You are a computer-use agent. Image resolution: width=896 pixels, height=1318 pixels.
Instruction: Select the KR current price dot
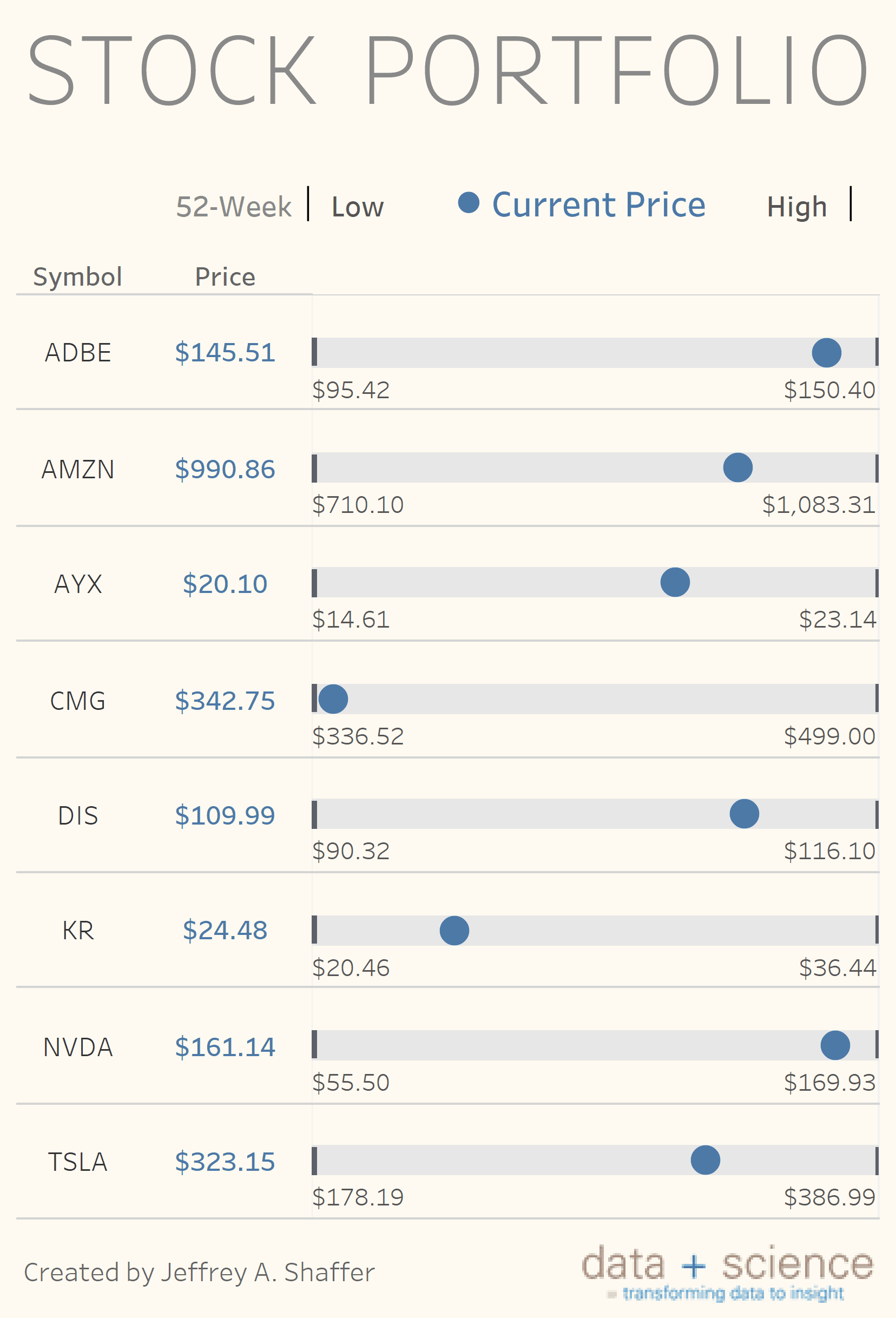coord(454,931)
